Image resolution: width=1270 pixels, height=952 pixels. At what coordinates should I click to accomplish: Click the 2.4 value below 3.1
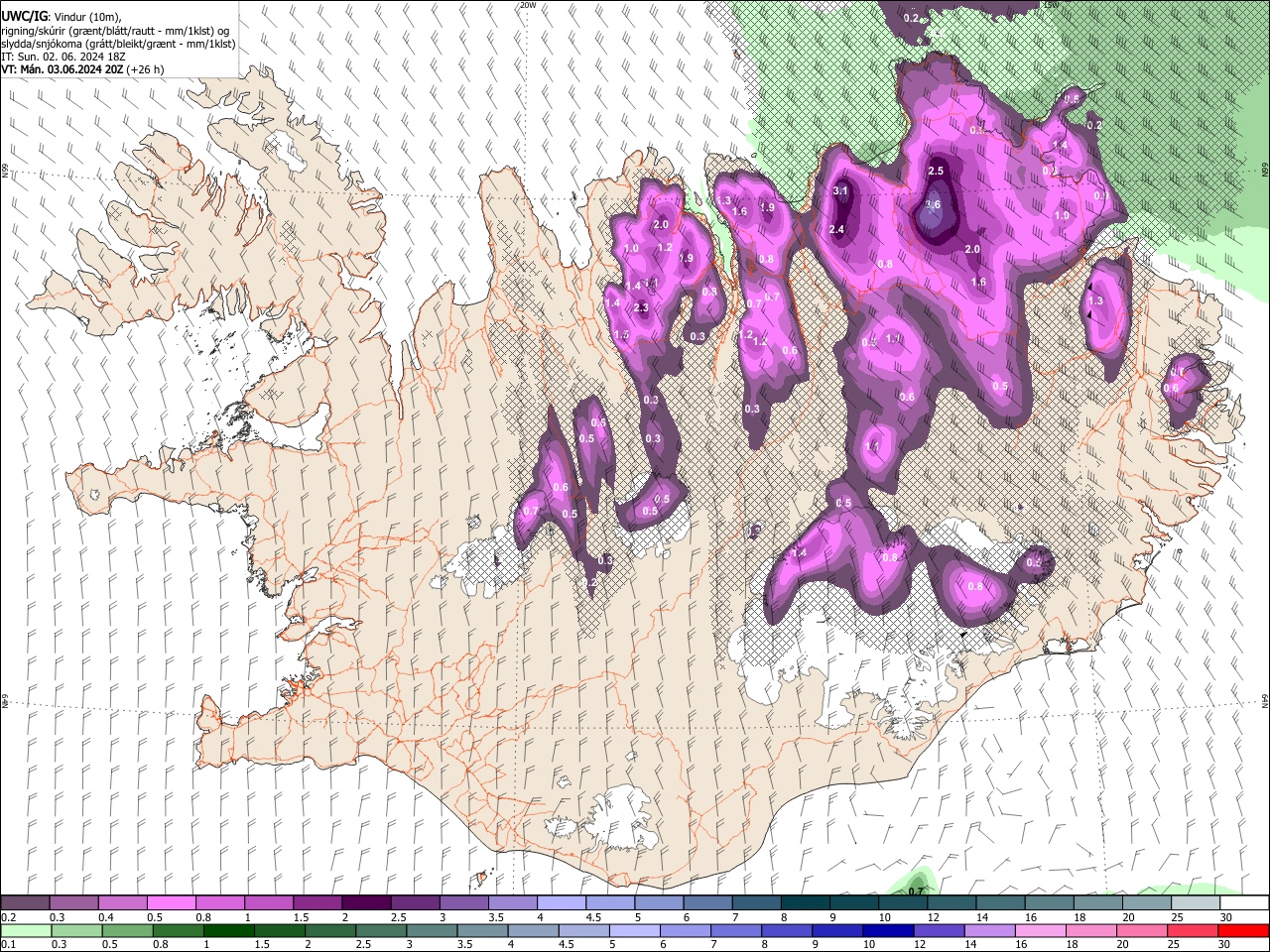[x=836, y=229]
